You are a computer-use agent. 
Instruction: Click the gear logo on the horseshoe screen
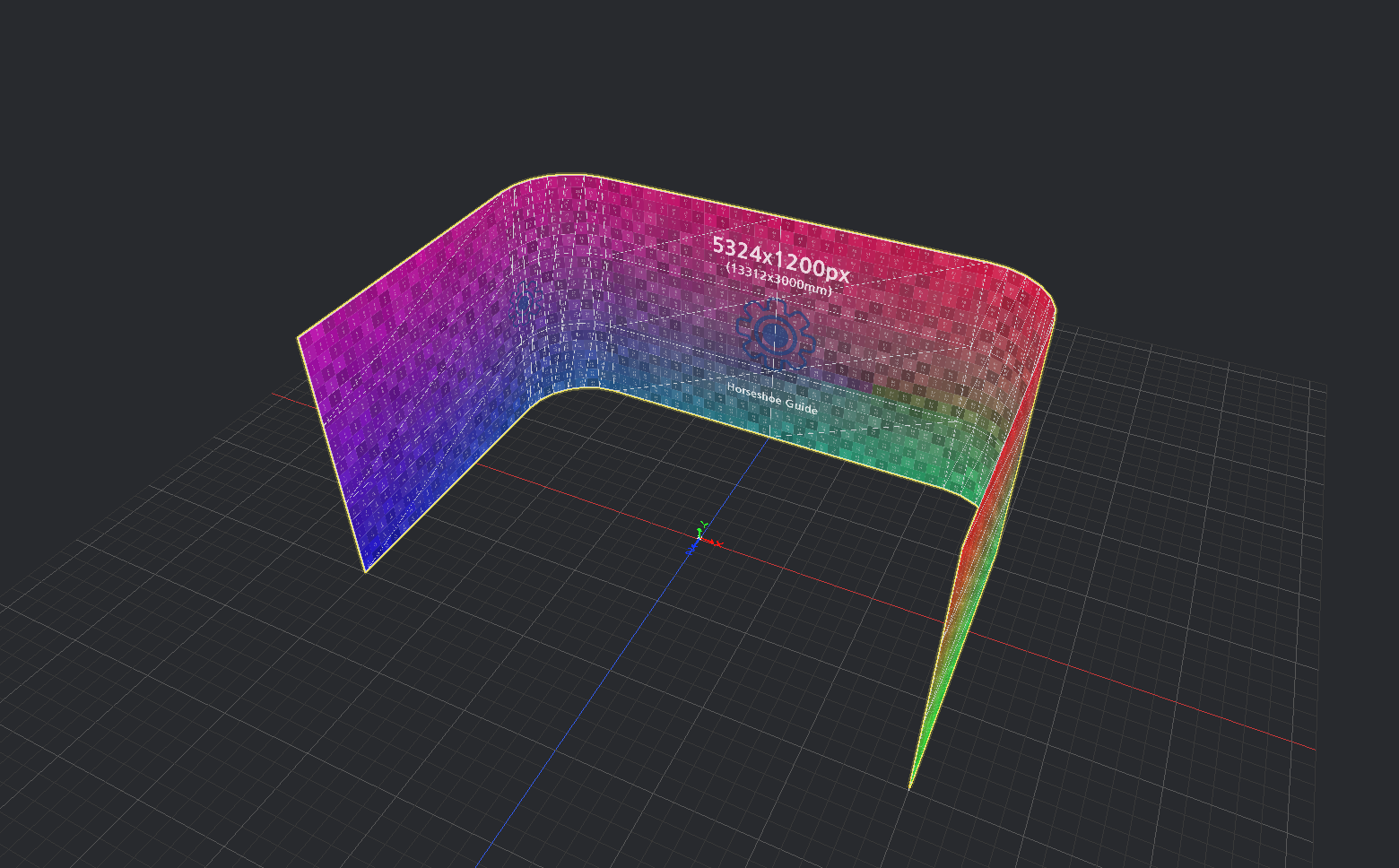[x=774, y=334]
